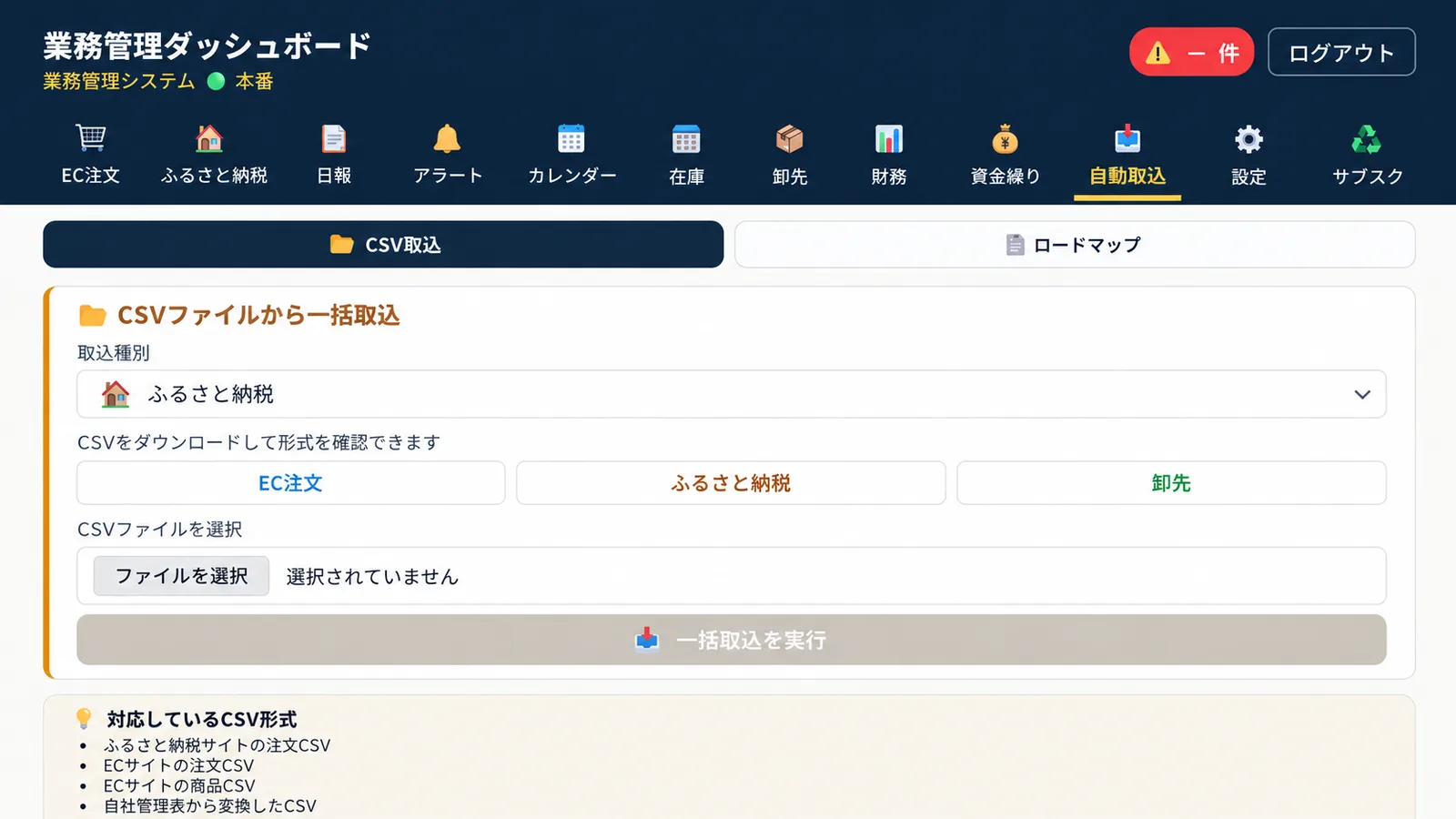Click the lightbulb icon beside 対応しているCSV形式
This screenshot has height=819, width=1456.
84,719
